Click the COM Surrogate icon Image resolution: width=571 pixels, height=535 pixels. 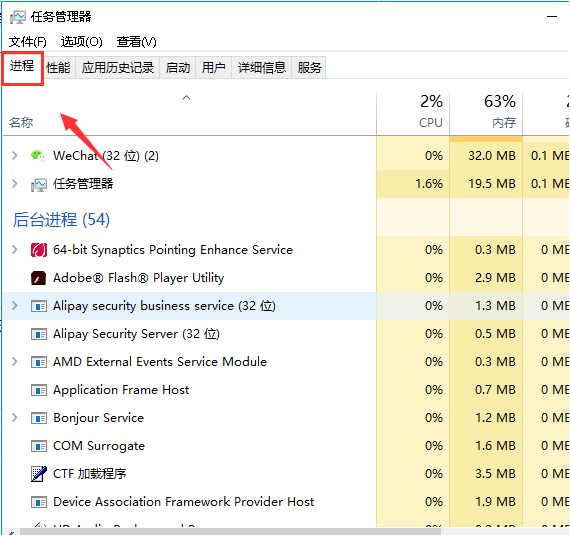[x=38, y=446]
